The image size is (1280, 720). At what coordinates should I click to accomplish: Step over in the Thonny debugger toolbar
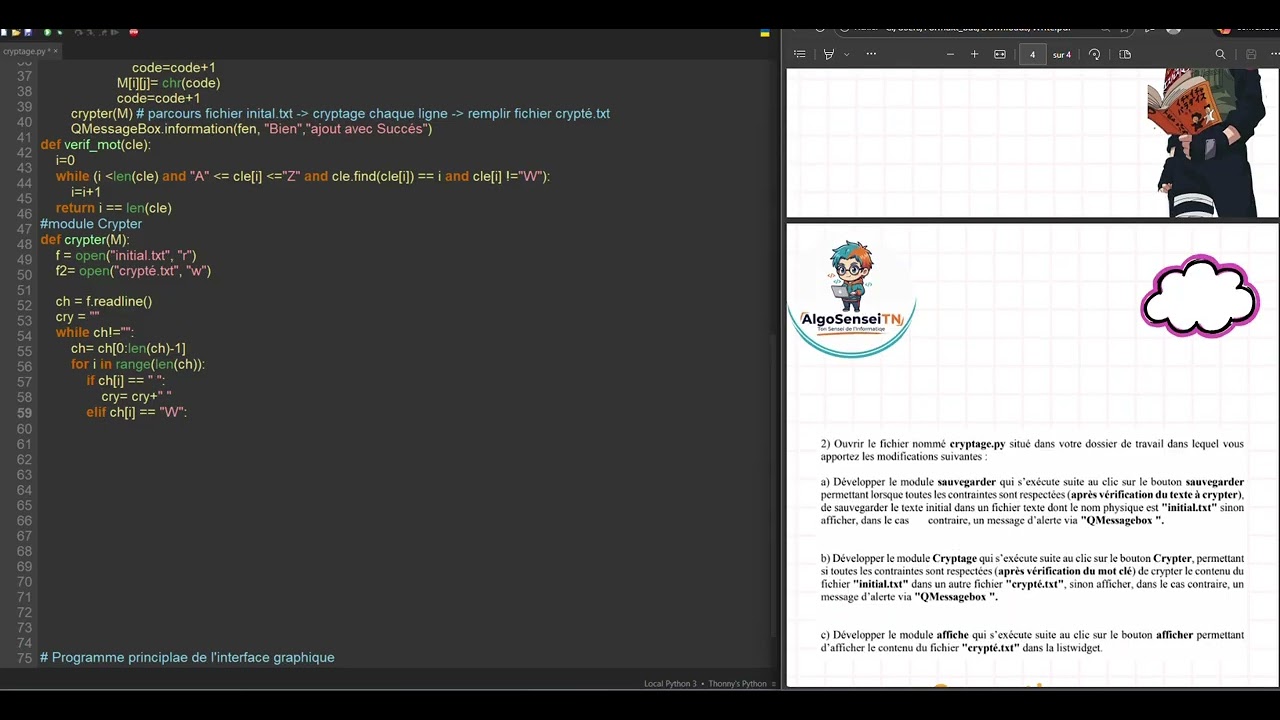[x=78, y=33]
